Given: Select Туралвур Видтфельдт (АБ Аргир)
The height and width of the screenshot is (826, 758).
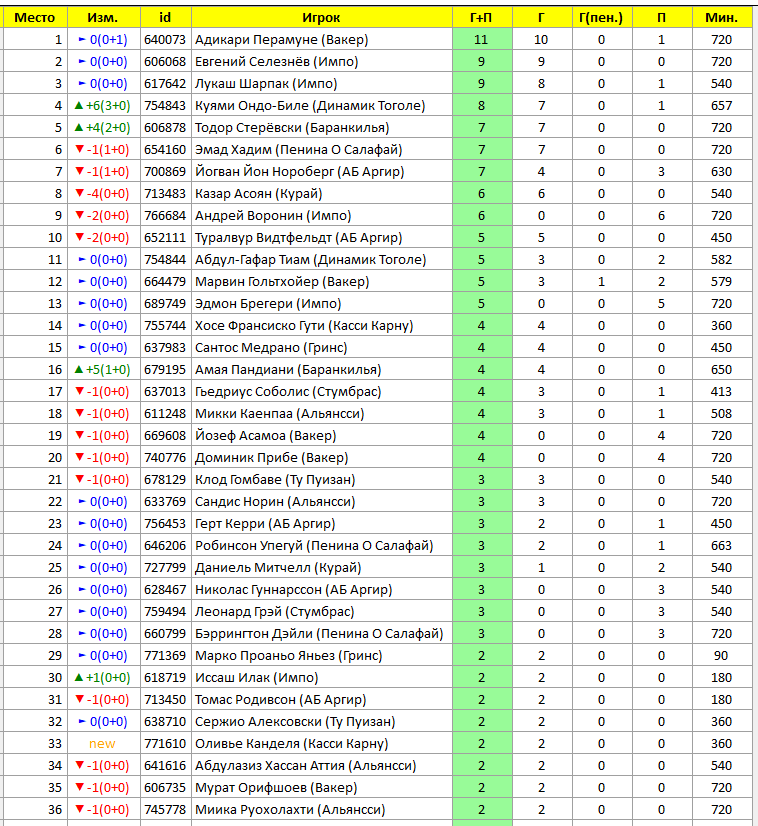Looking at the screenshot, I should [299, 238].
